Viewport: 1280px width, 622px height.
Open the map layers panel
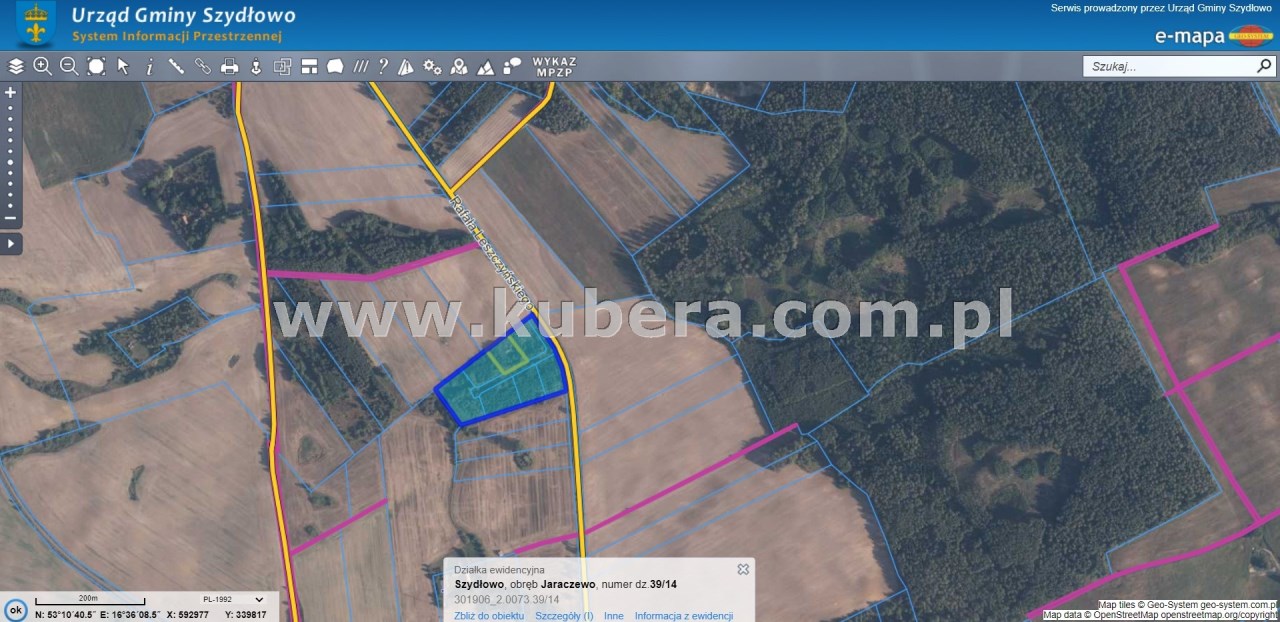(16, 67)
